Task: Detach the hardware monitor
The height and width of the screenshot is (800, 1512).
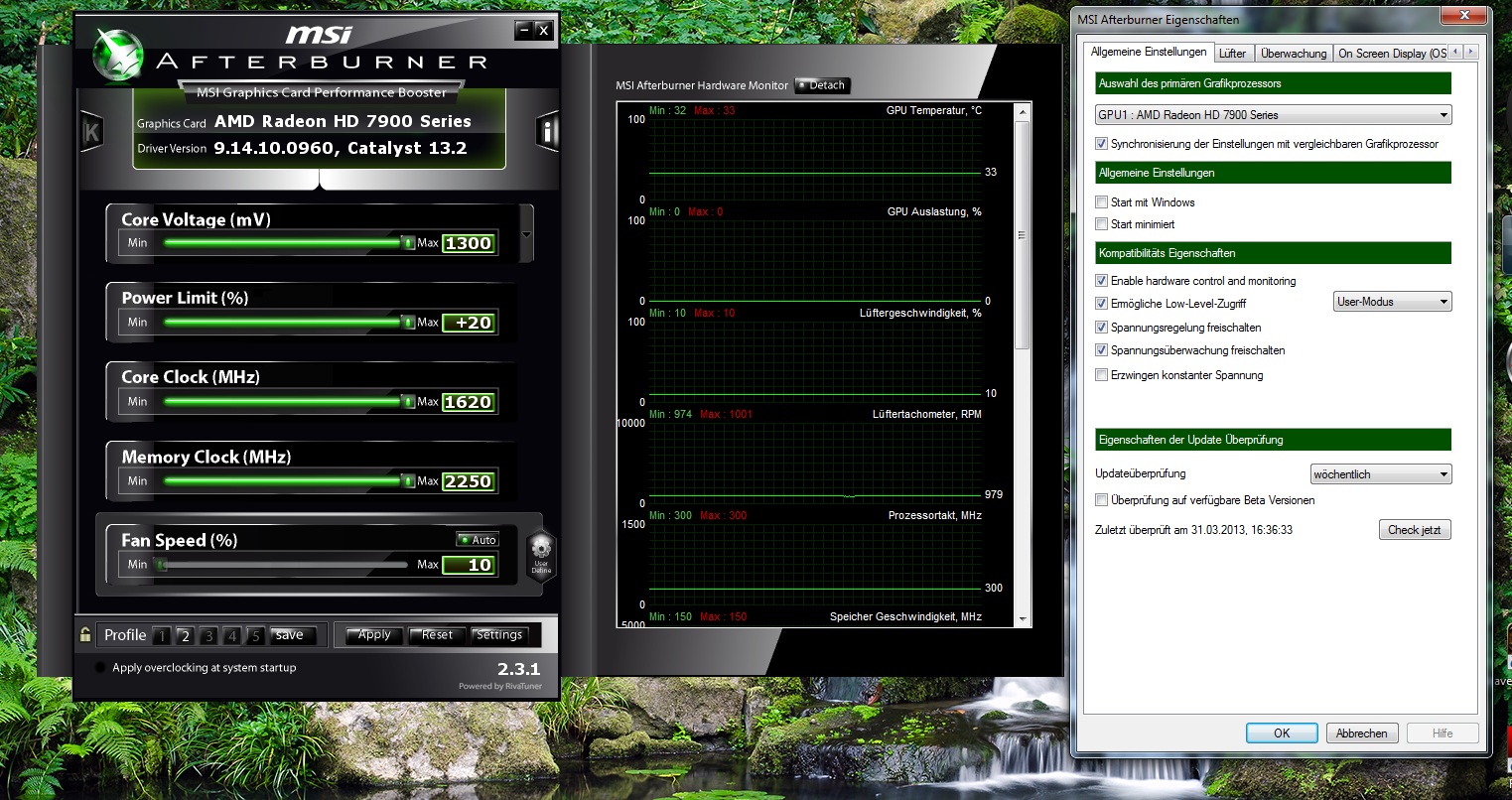Action: click(x=823, y=85)
